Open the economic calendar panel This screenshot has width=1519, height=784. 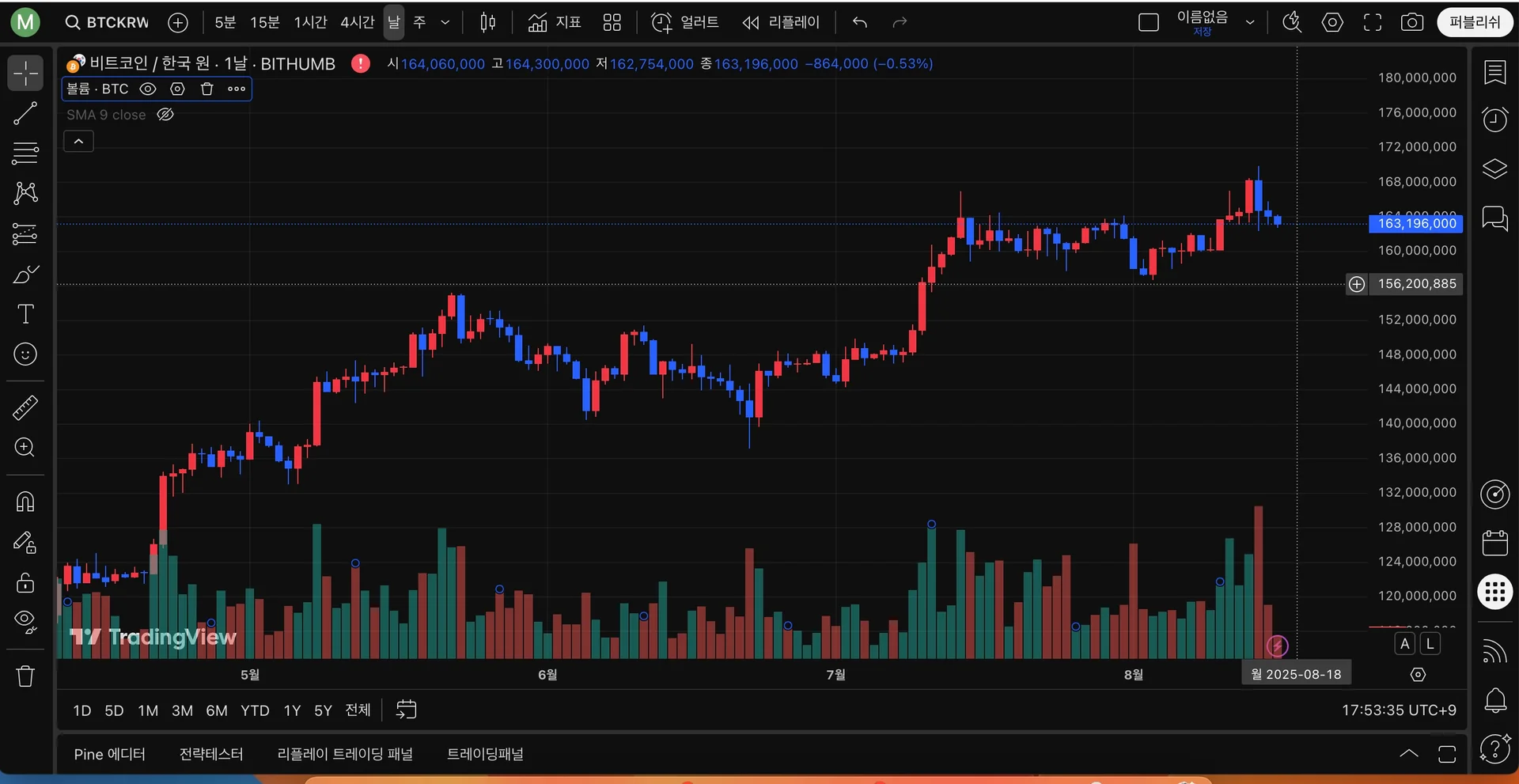coord(1494,543)
